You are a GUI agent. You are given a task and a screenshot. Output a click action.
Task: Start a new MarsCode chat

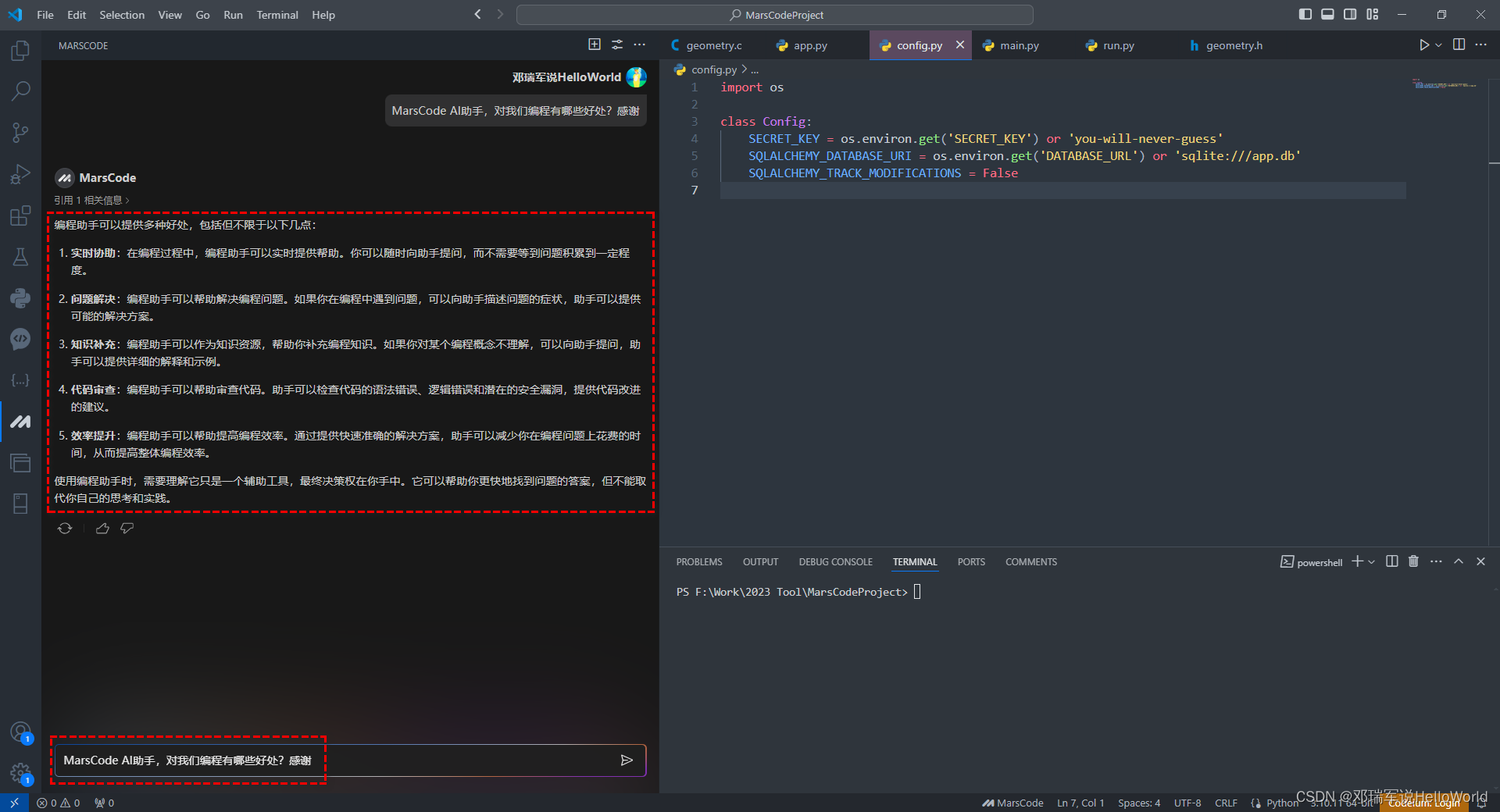tap(595, 45)
